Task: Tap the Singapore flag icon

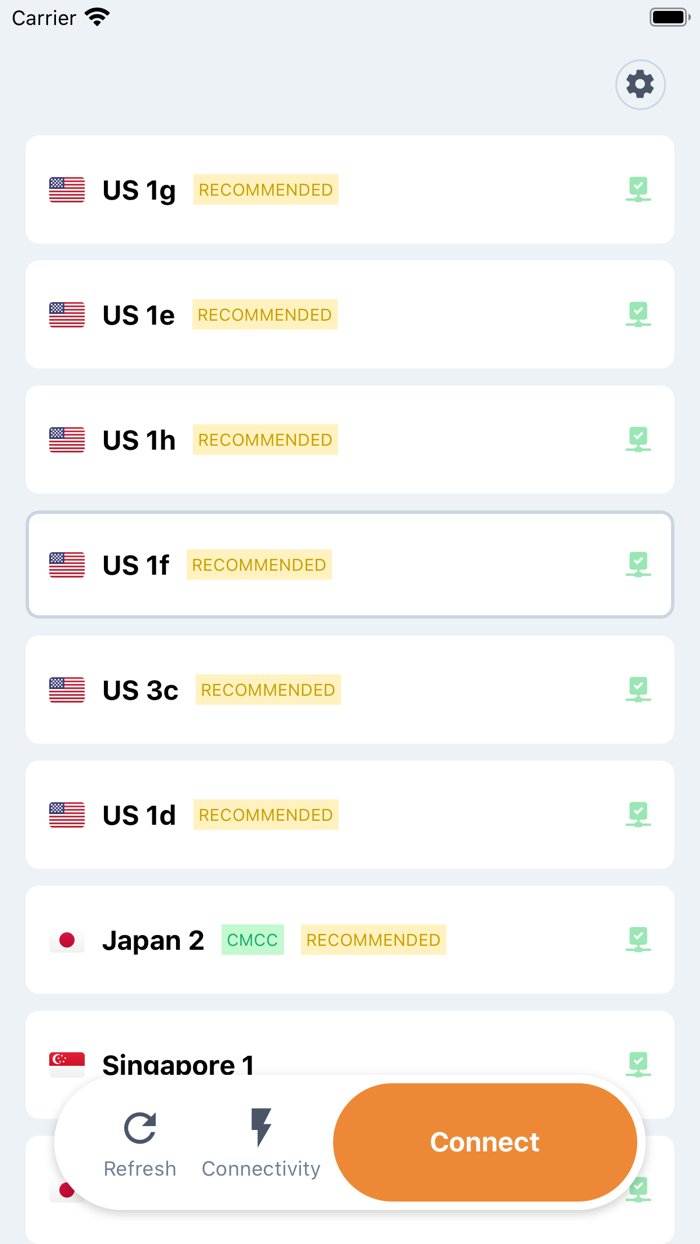Action: point(66,1064)
